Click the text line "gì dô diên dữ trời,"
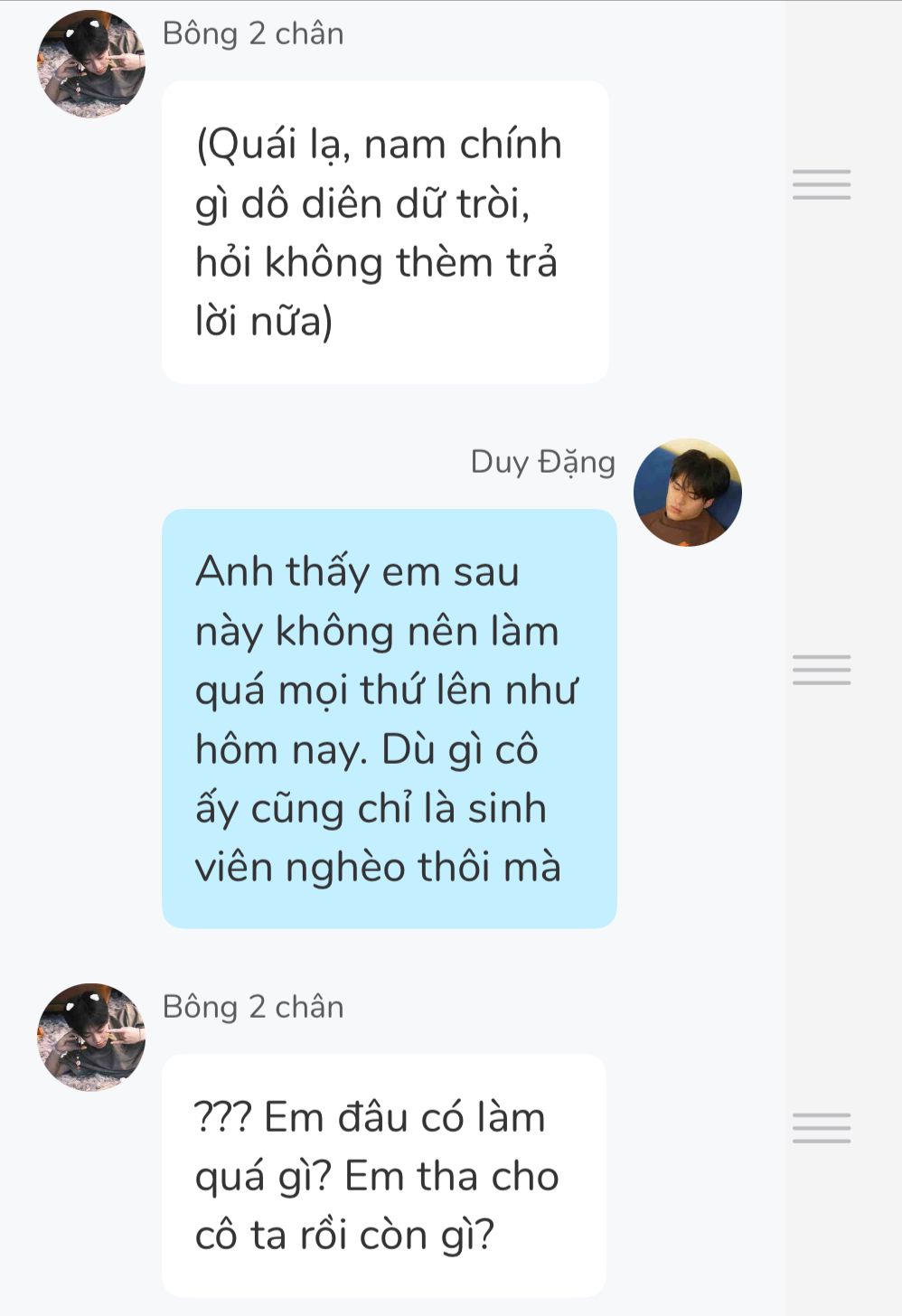 (x=362, y=204)
